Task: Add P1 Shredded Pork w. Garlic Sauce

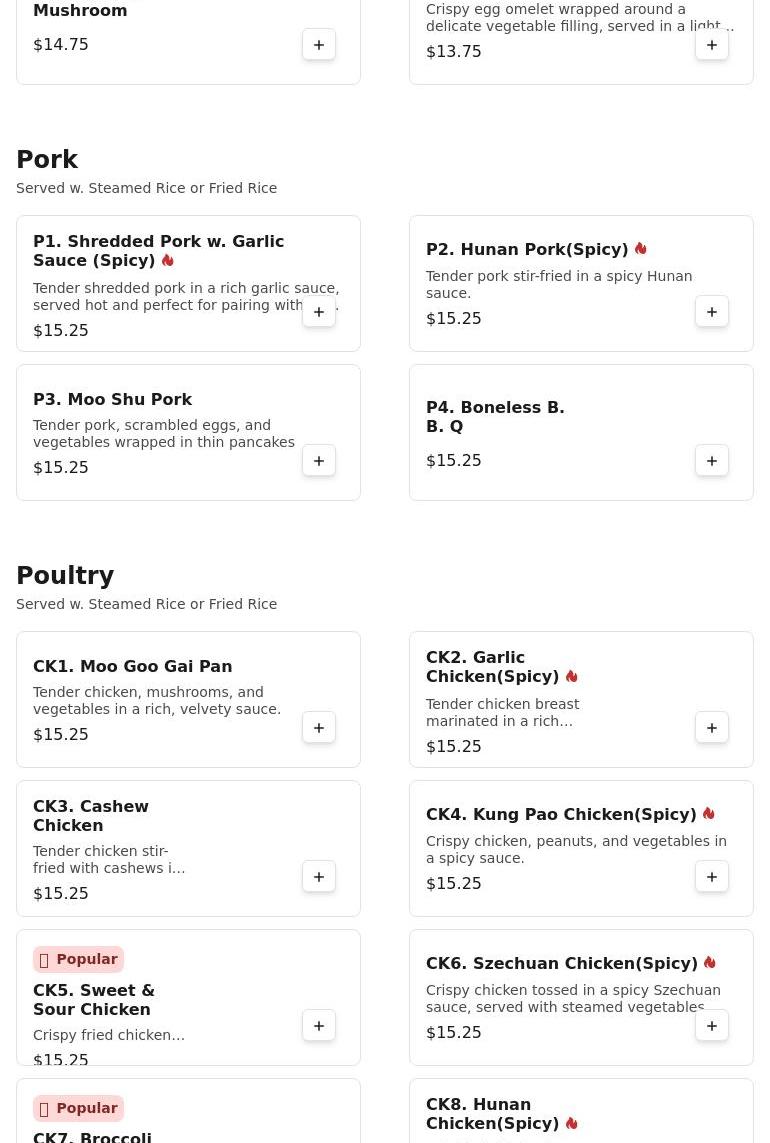Action: [x=319, y=312]
